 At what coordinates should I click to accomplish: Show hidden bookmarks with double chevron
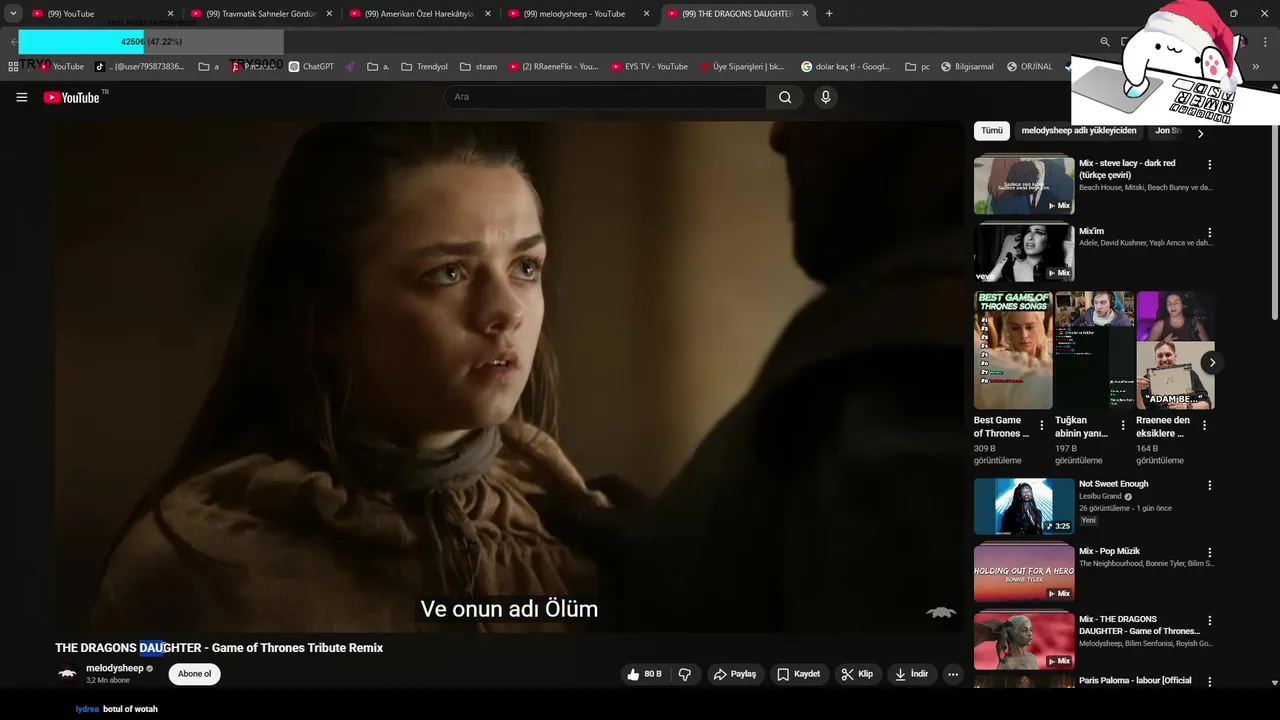(1256, 67)
